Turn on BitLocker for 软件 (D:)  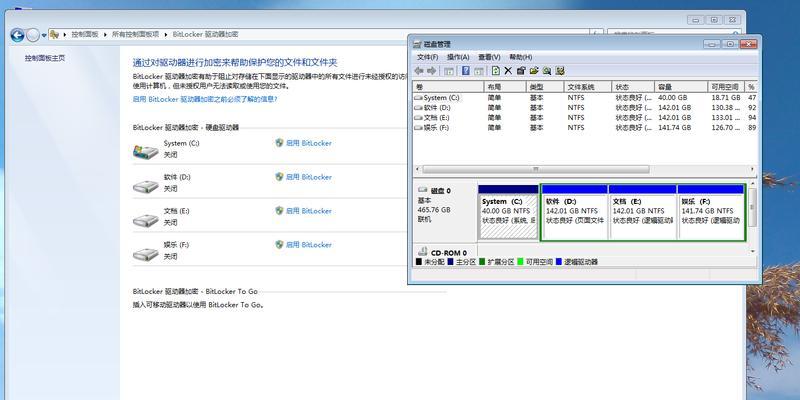[x=308, y=177]
